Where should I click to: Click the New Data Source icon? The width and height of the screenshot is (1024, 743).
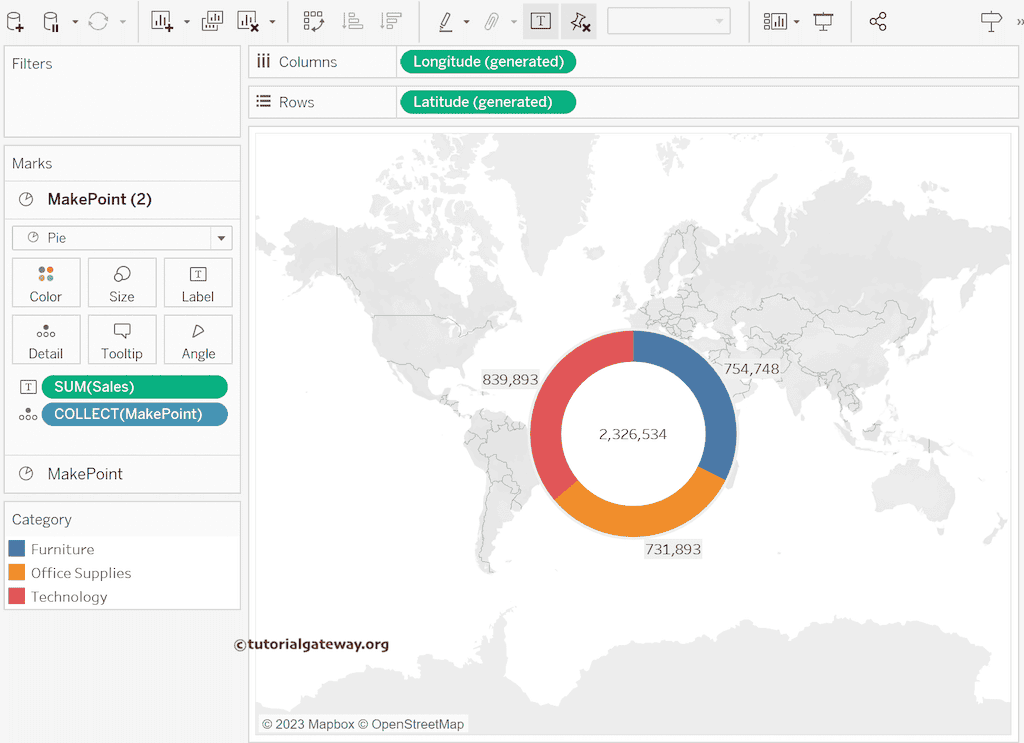coord(15,21)
